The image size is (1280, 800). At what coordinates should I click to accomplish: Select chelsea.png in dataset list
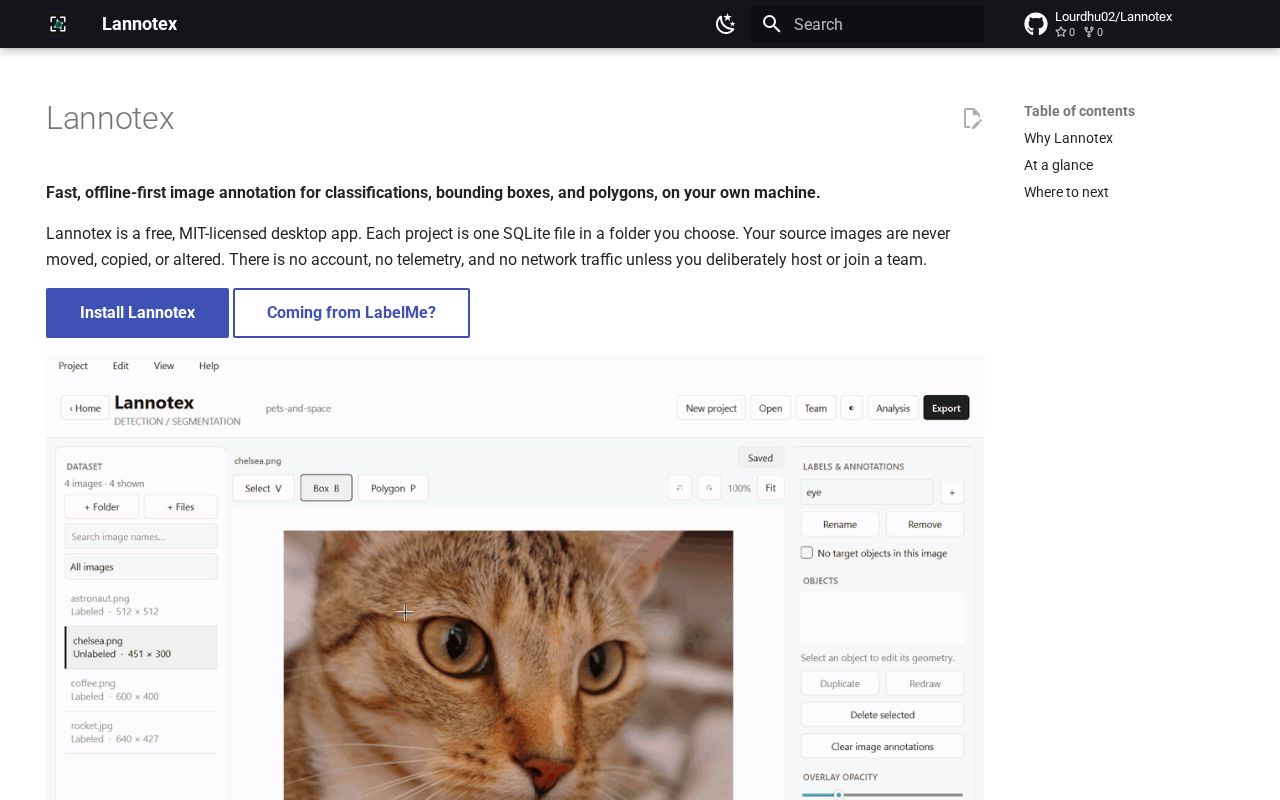(x=141, y=647)
